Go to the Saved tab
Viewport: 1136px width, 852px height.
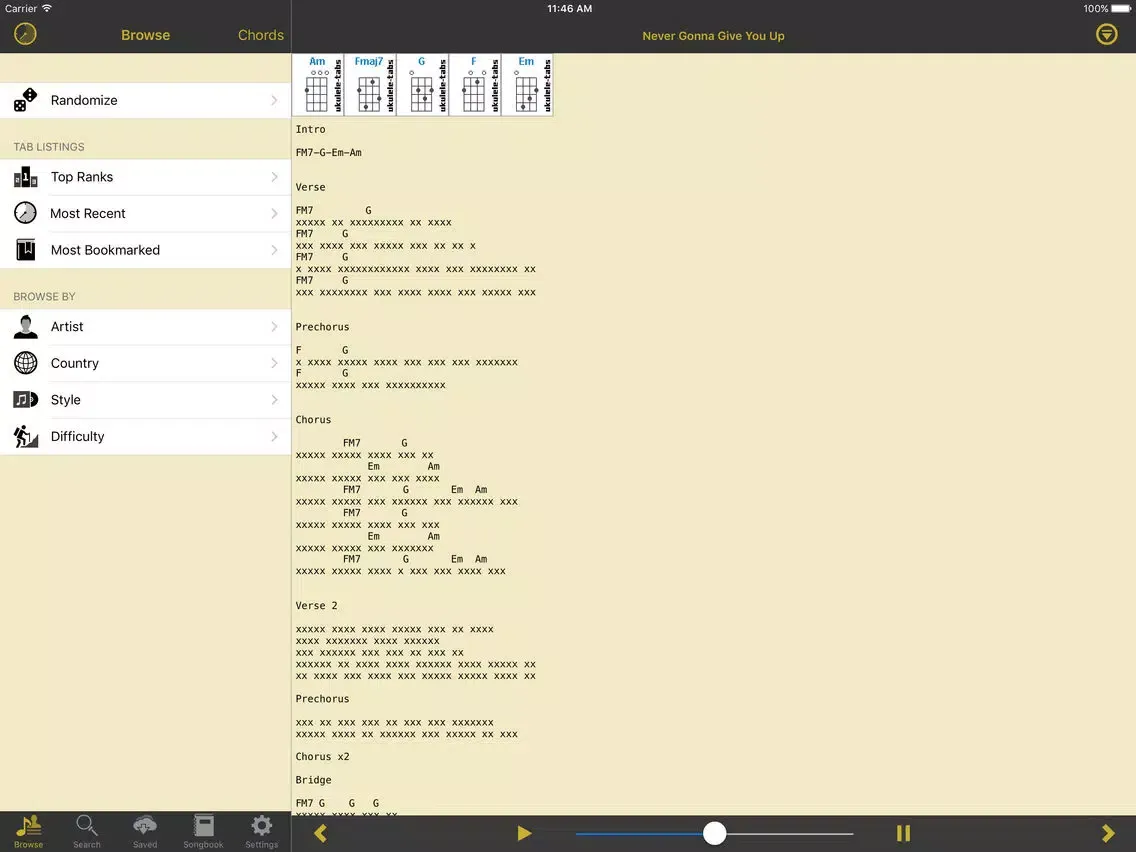pos(145,831)
